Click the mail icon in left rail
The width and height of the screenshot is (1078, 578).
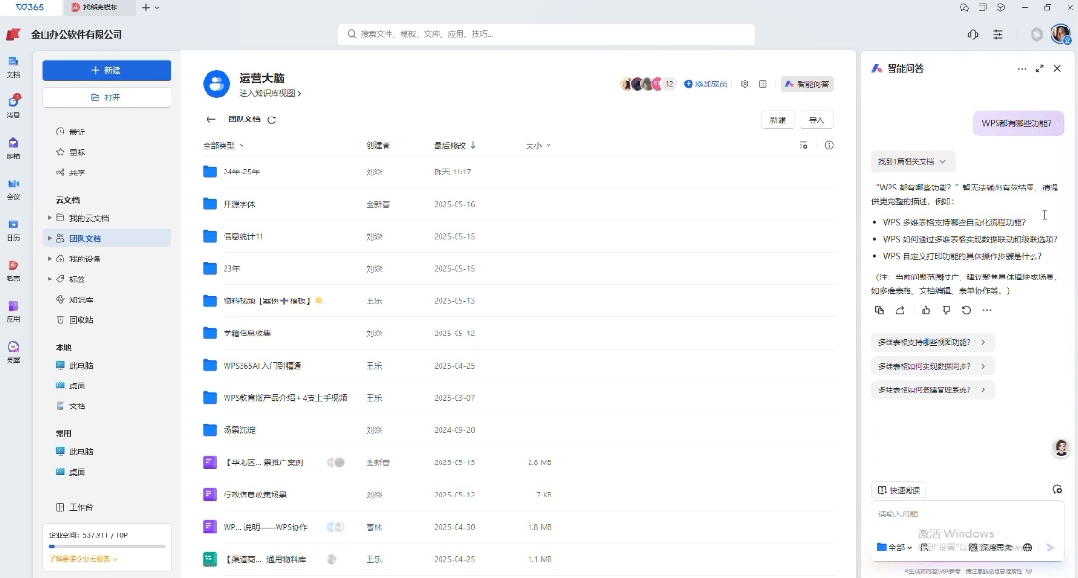tap(13, 148)
